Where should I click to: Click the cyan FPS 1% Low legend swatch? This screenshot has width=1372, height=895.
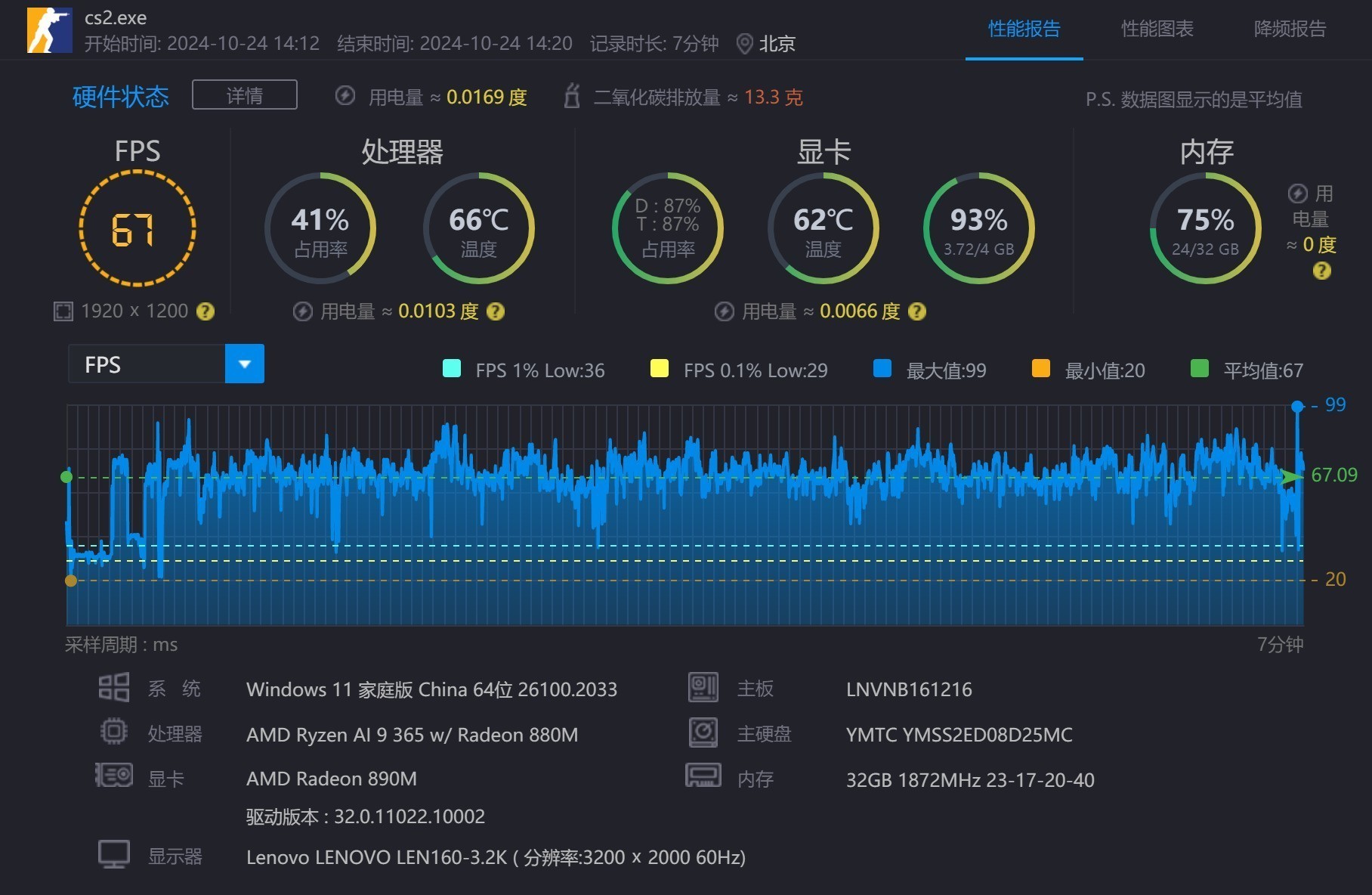(x=452, y=368)
